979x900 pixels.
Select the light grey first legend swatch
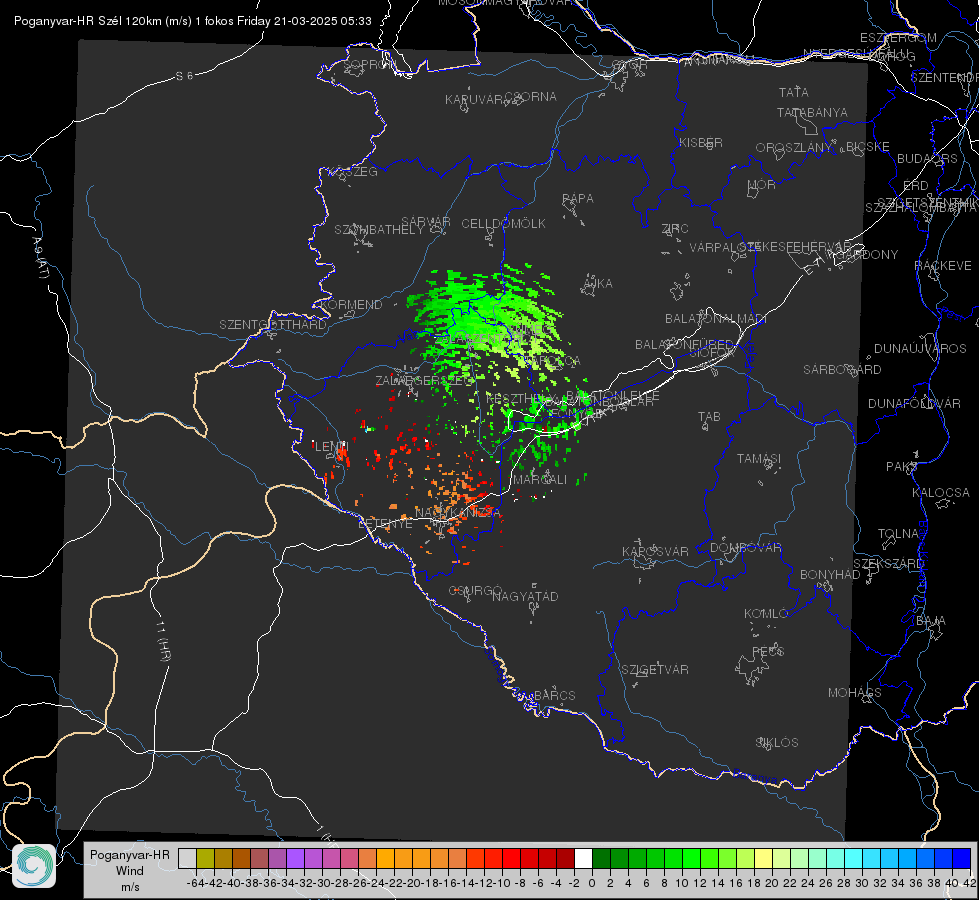(187, 858)
